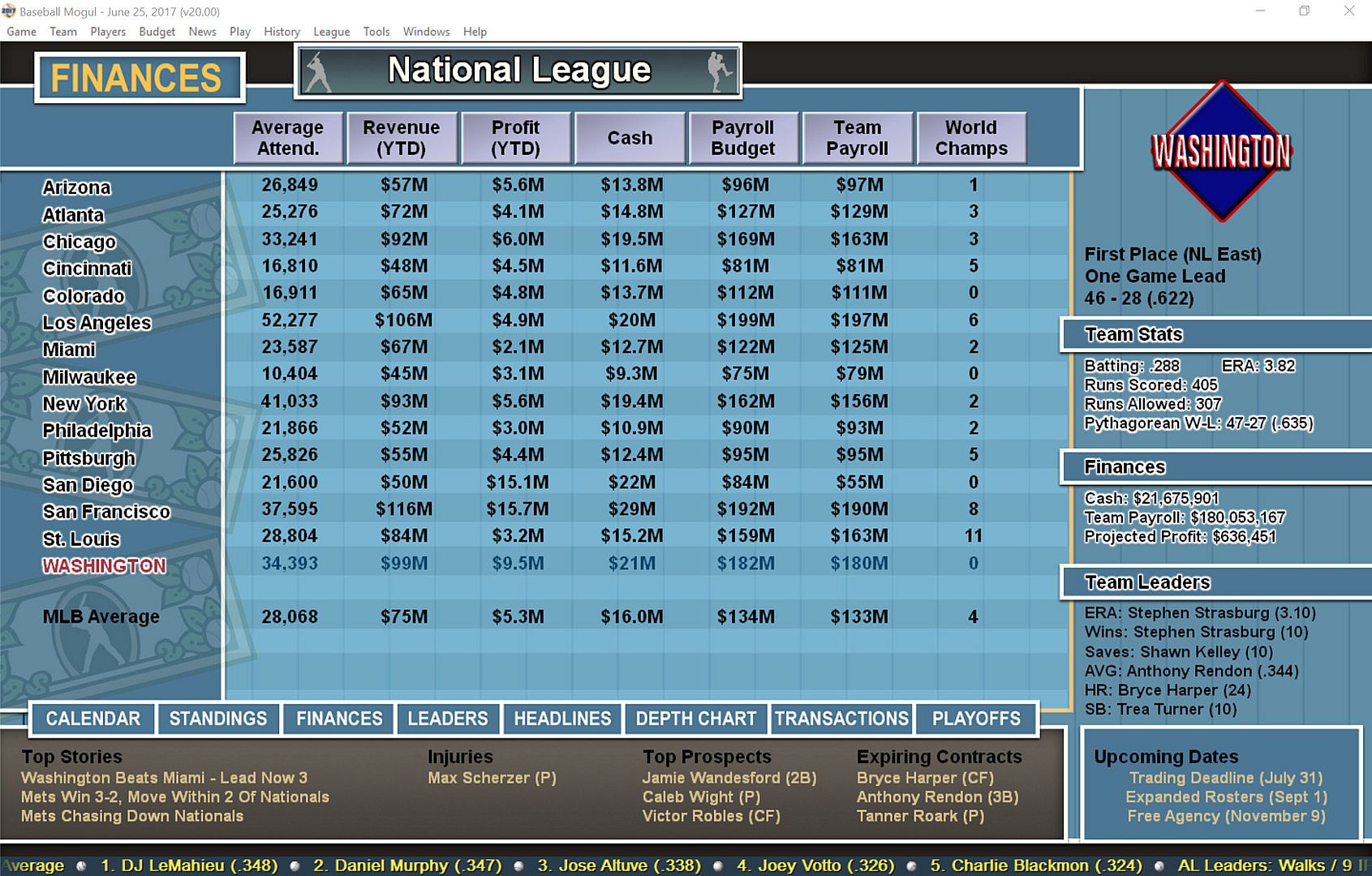Click the pitcher silhouette icon beside National League
Image resolution: width=1372 pixels, height=876 pixels.
719,71
